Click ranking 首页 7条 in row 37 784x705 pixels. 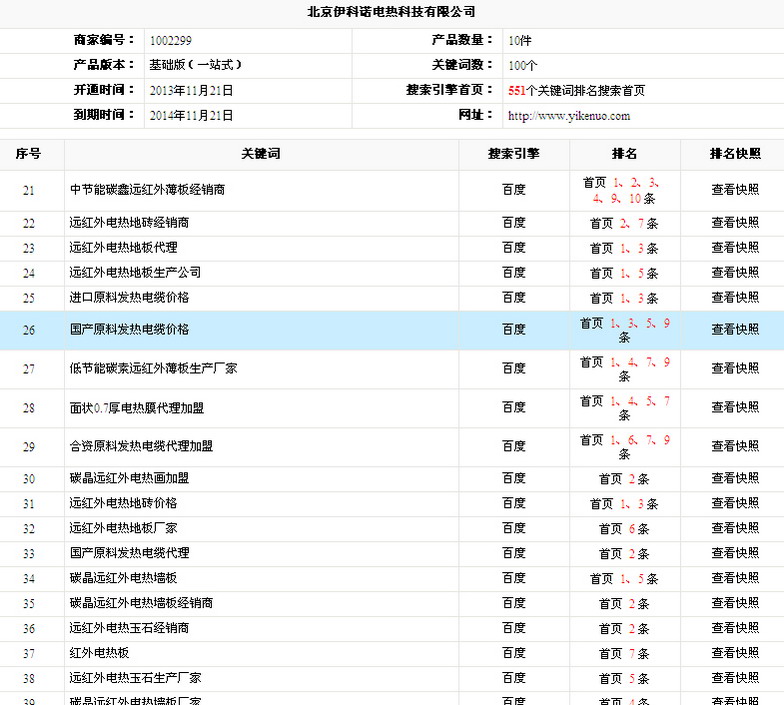624,654
